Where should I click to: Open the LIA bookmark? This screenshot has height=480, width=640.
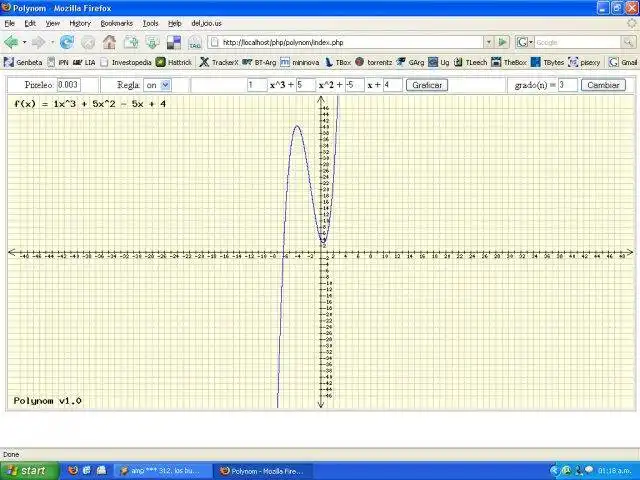point(84,62)
